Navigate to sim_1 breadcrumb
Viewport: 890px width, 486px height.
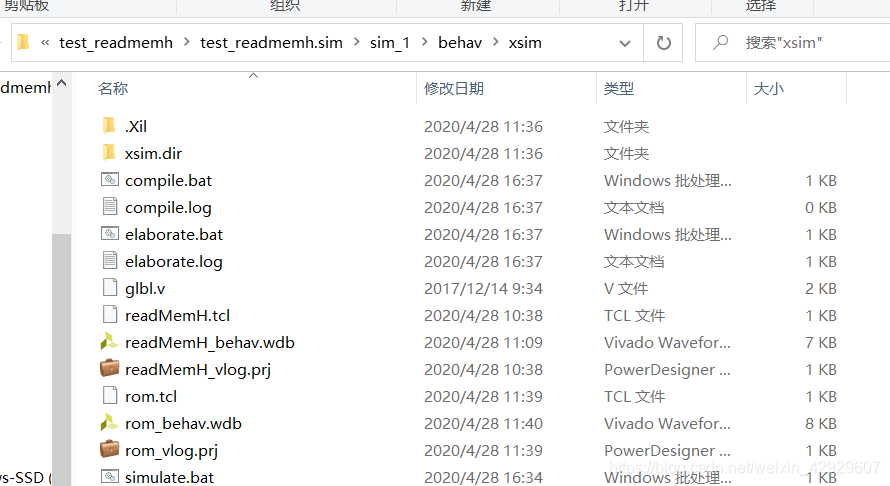389,43
